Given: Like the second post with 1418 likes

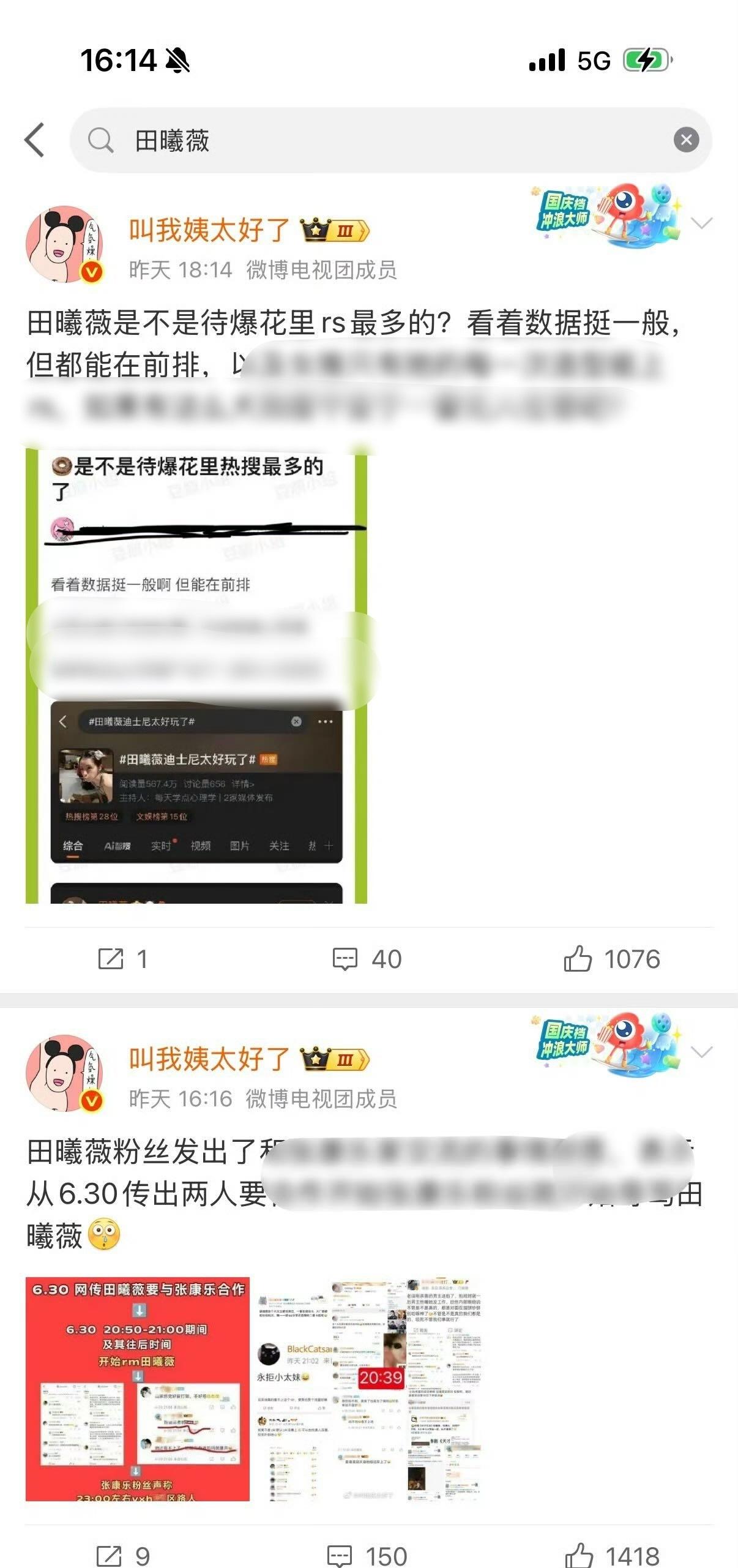Looking at the screenshot, I should coord(611,1556).
